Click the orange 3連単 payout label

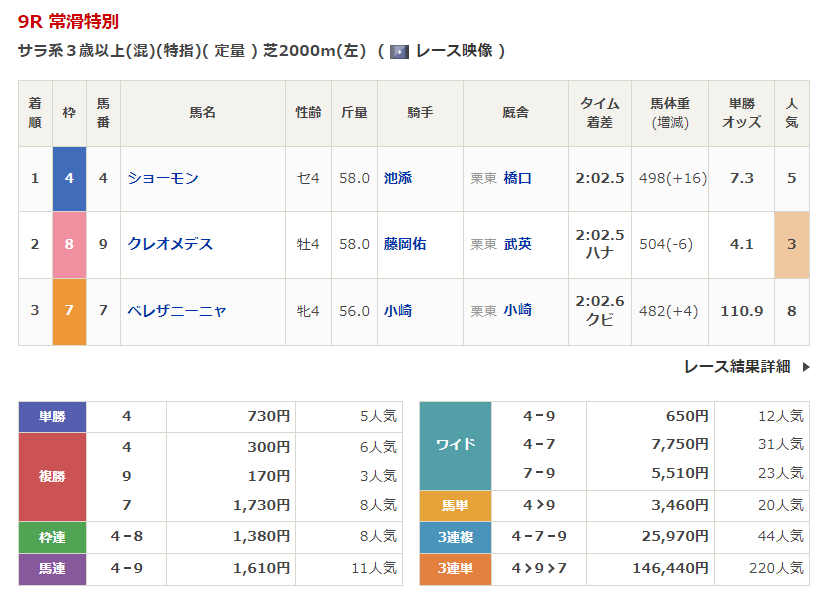point(455,568)
